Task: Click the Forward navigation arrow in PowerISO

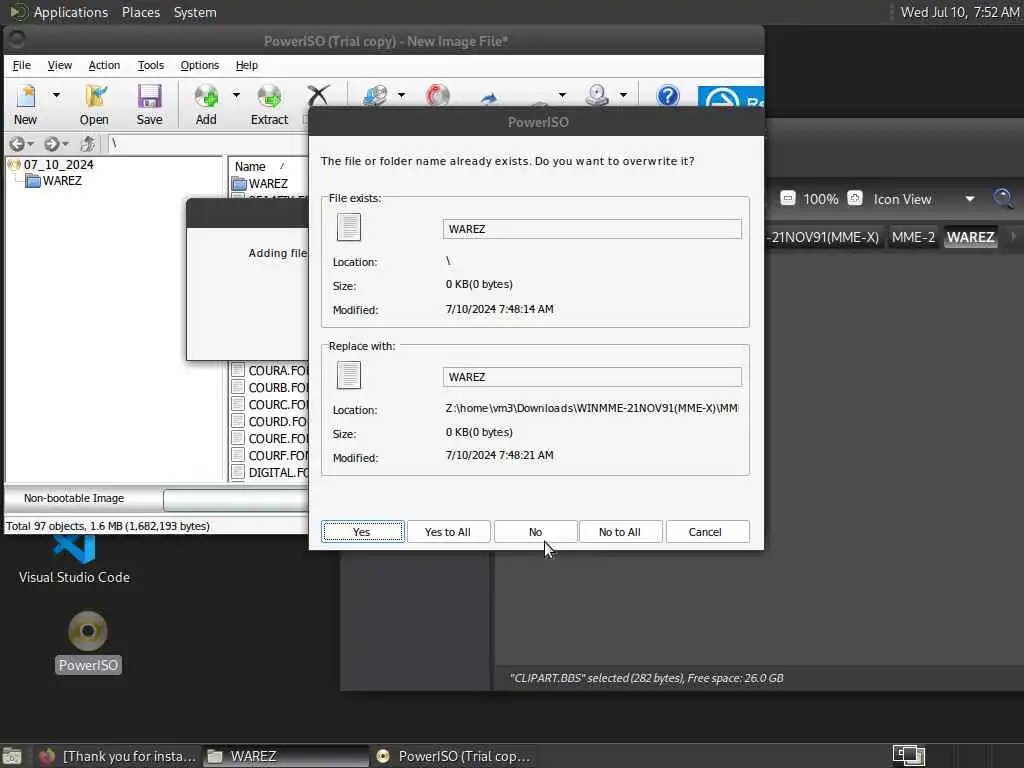Action: [x=52, y=144]
